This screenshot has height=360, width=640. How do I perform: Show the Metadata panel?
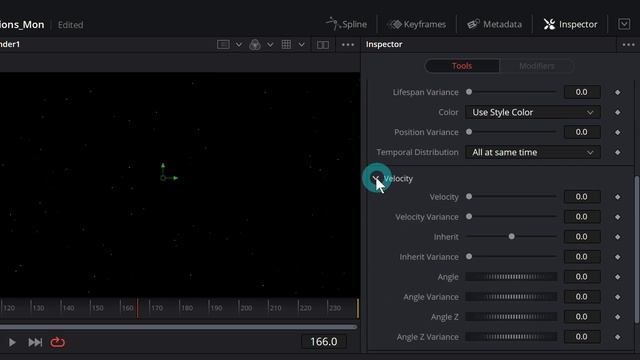tap(494, 24)
